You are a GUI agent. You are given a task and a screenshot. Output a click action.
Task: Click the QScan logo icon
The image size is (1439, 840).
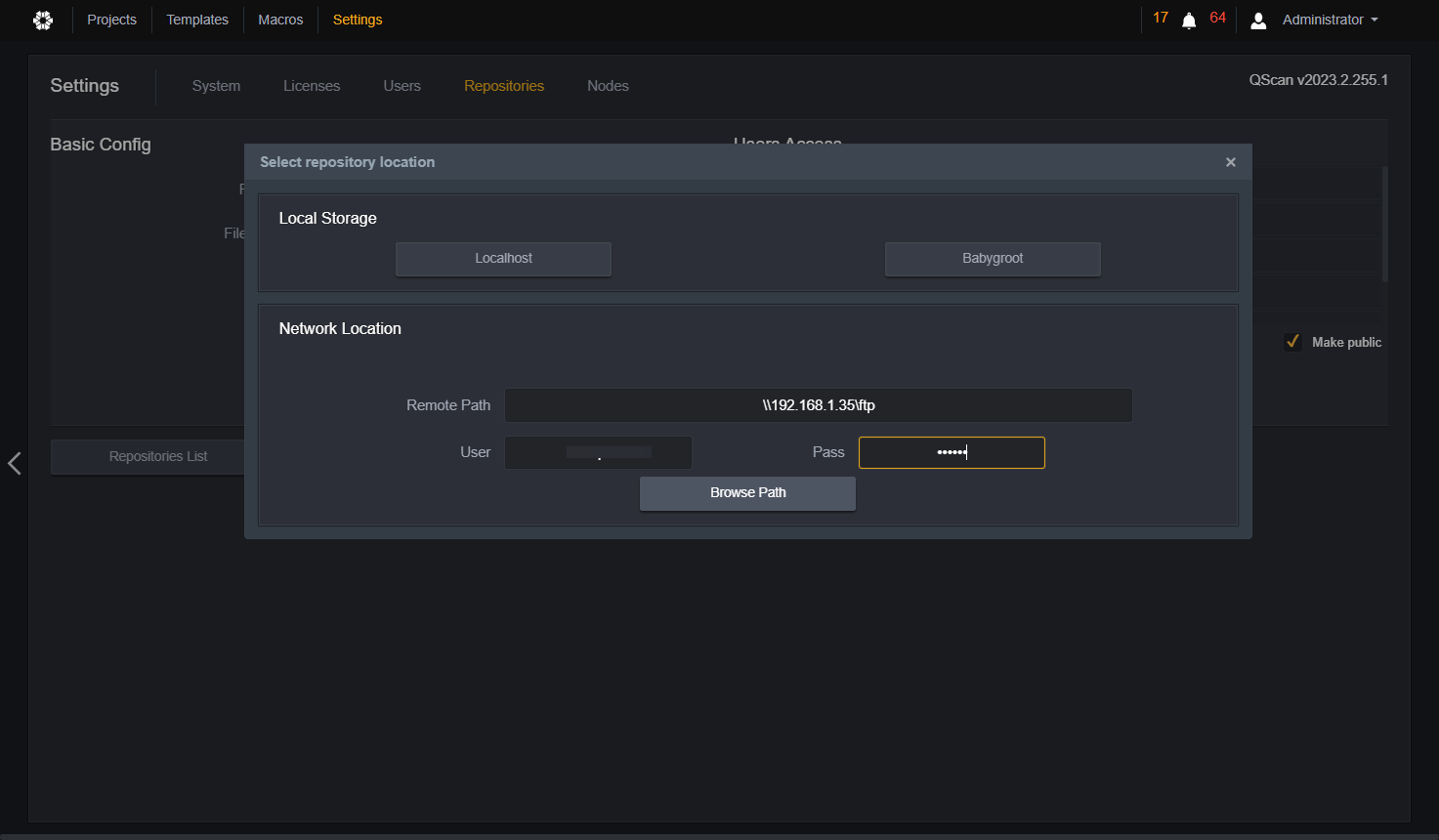coord(43,20)
